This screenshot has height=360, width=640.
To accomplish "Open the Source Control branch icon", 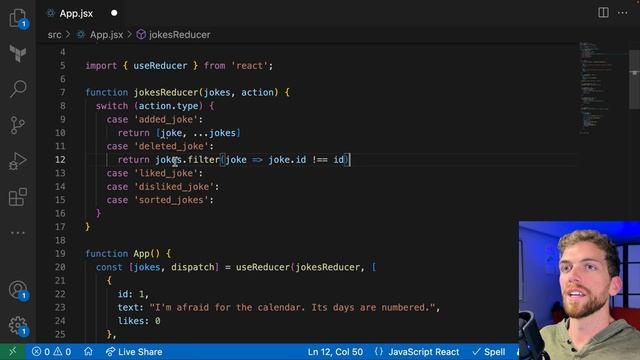I will pyautogui.click(x=18, y=125).
